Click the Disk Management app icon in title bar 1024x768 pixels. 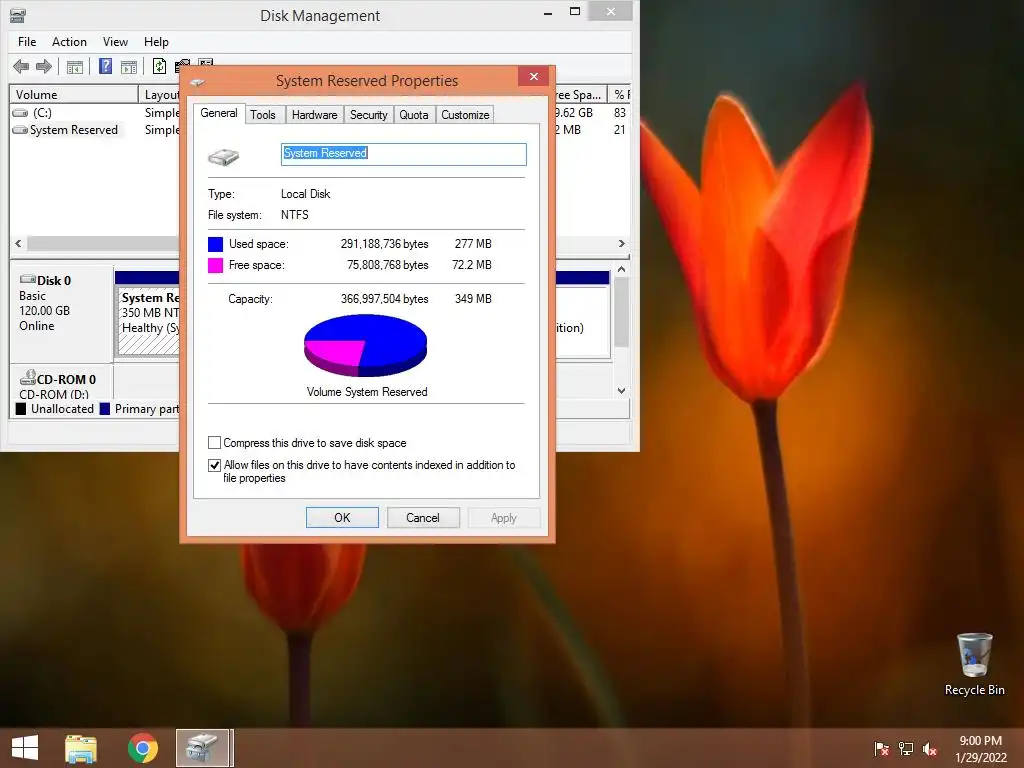pyautogui.click(x=18, y=15)
